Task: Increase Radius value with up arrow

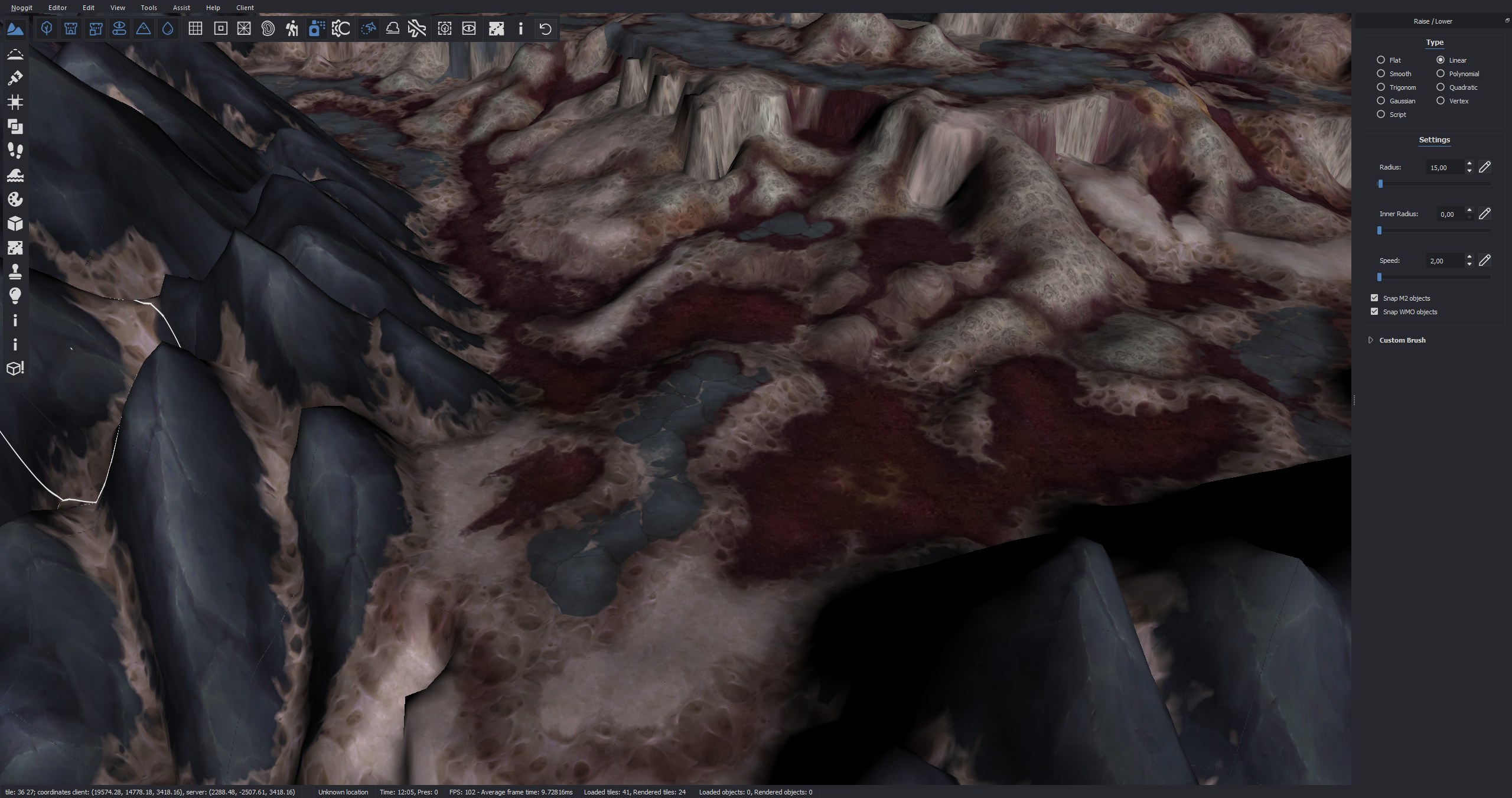Action: pyautogui.click(x=1469, y=164)
